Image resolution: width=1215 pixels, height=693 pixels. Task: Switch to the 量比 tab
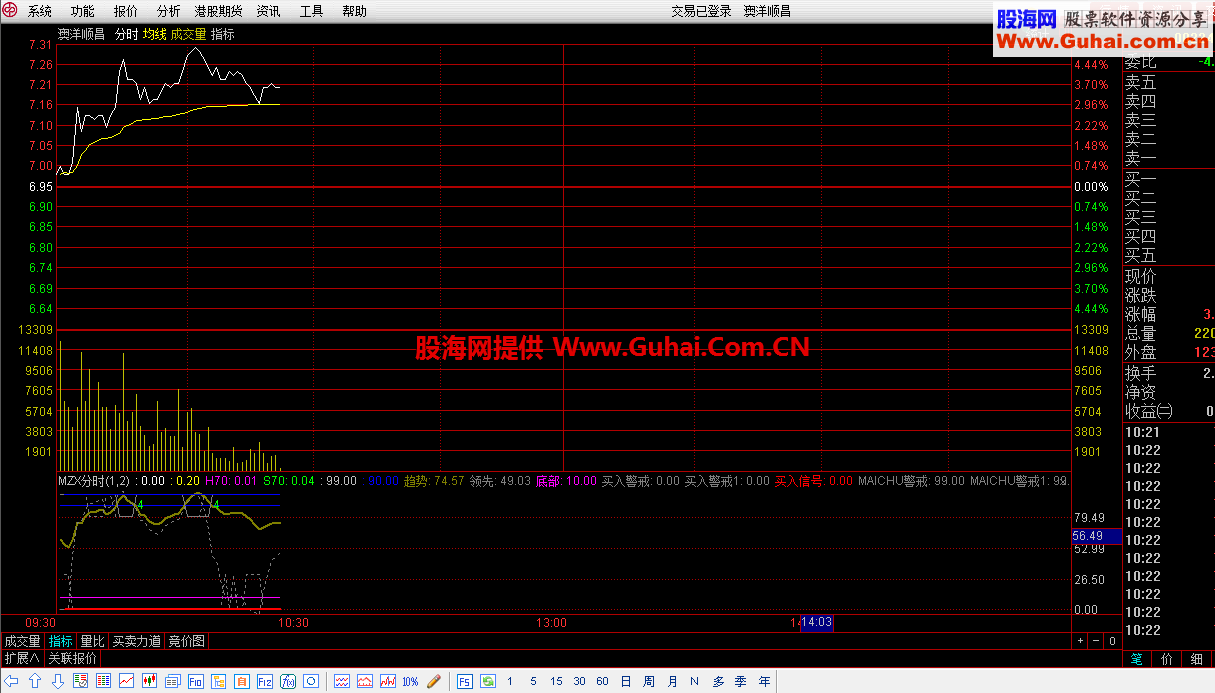pyautogui.click(x=92, y=641)
